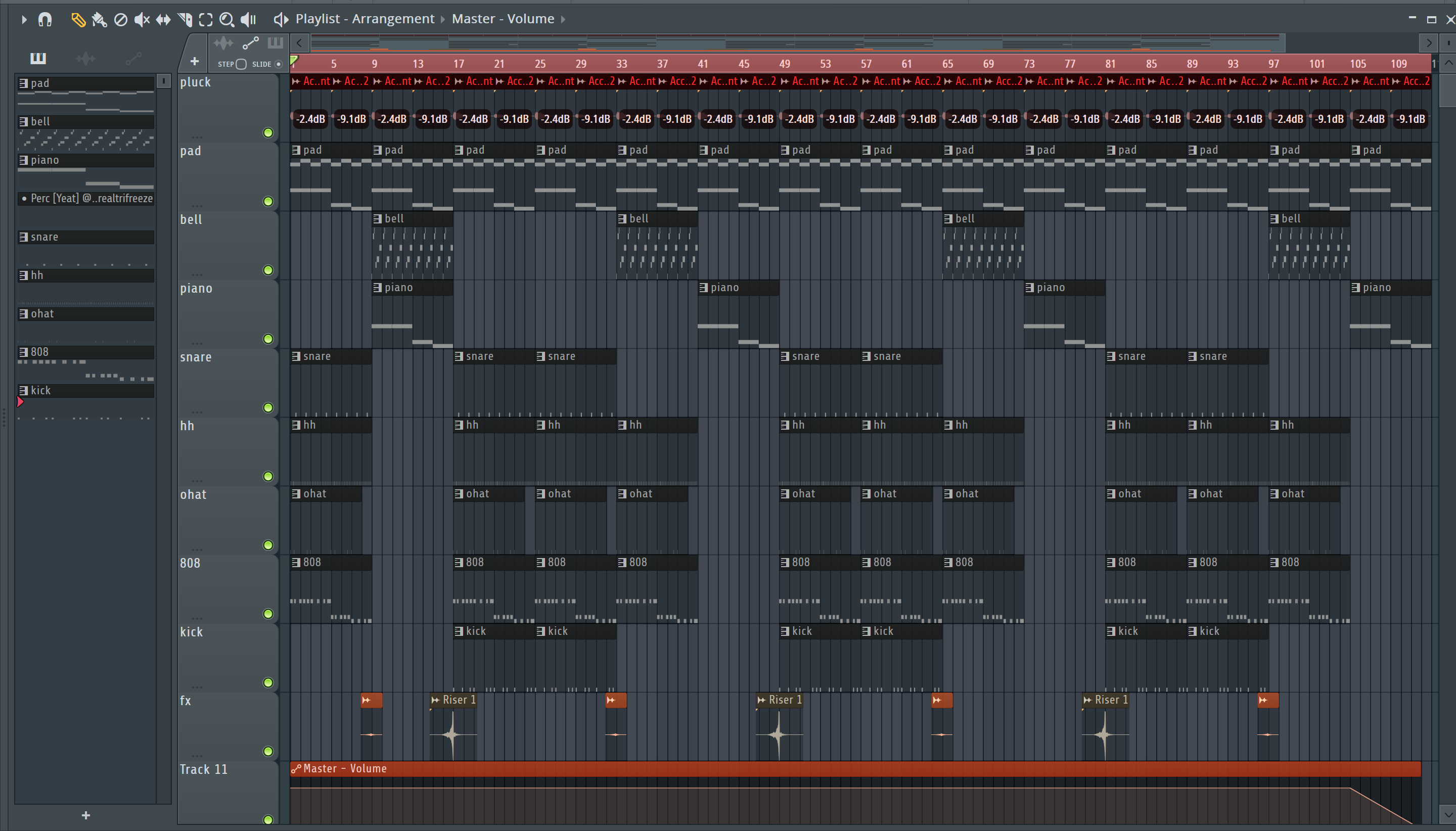Select the Draw pencil tool
The width and height of the screenshot is (1456, 831).
pos(78,20)
